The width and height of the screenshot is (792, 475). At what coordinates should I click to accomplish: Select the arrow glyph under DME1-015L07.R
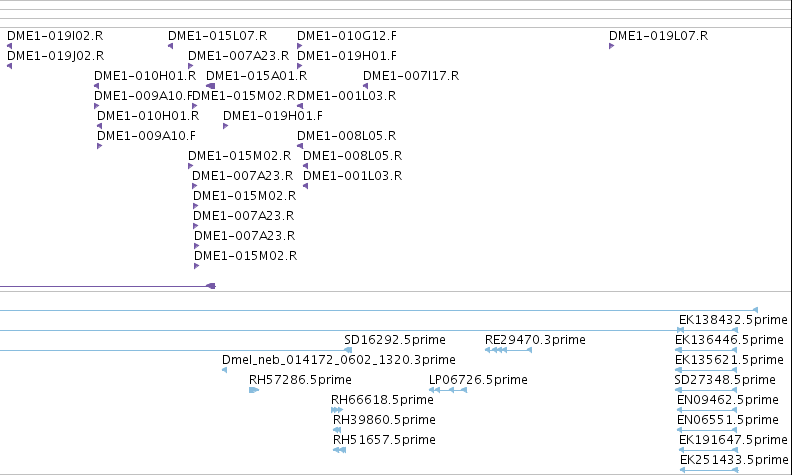[171, 46]
